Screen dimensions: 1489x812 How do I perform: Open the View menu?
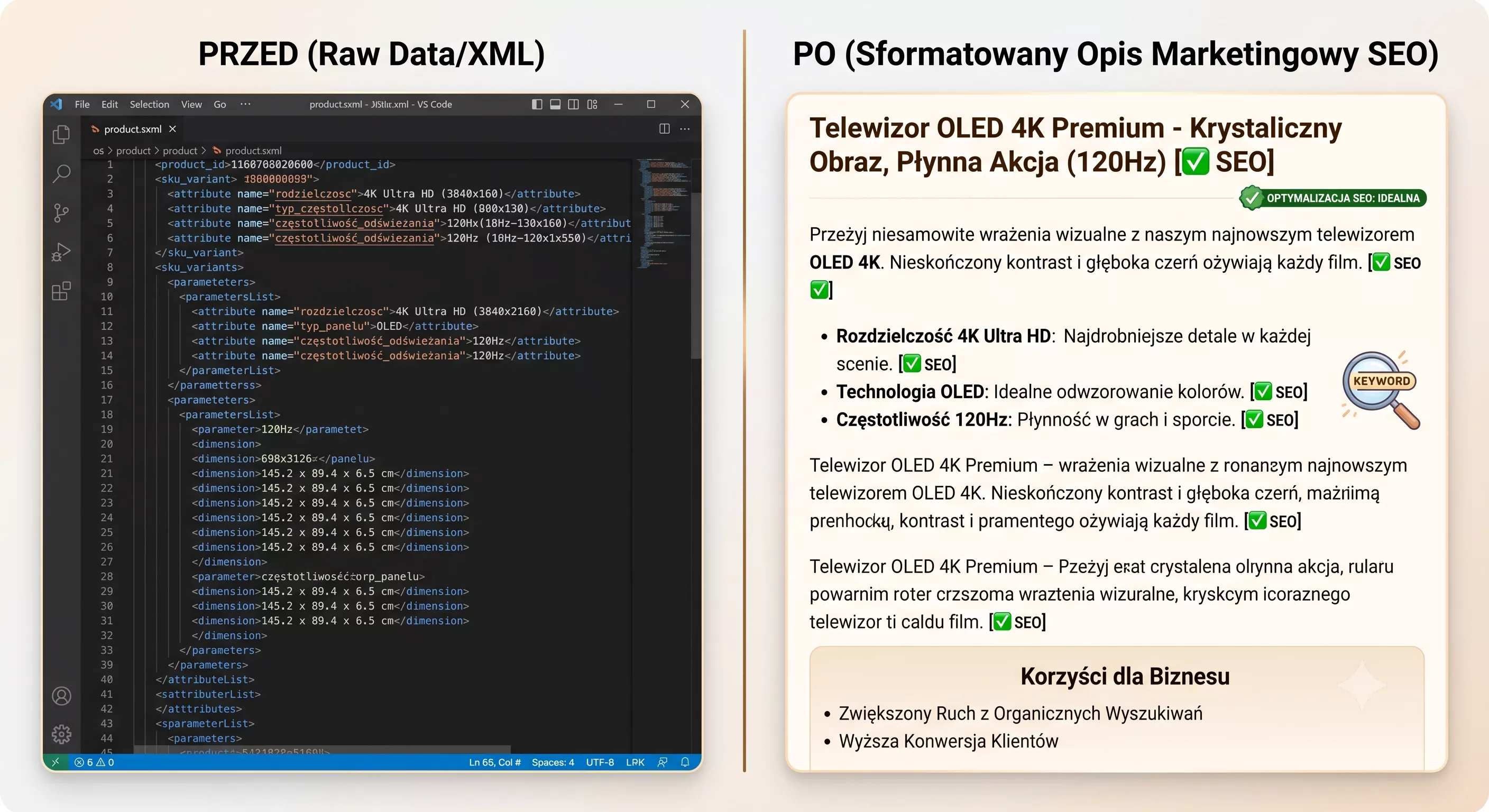pos(191,104)
